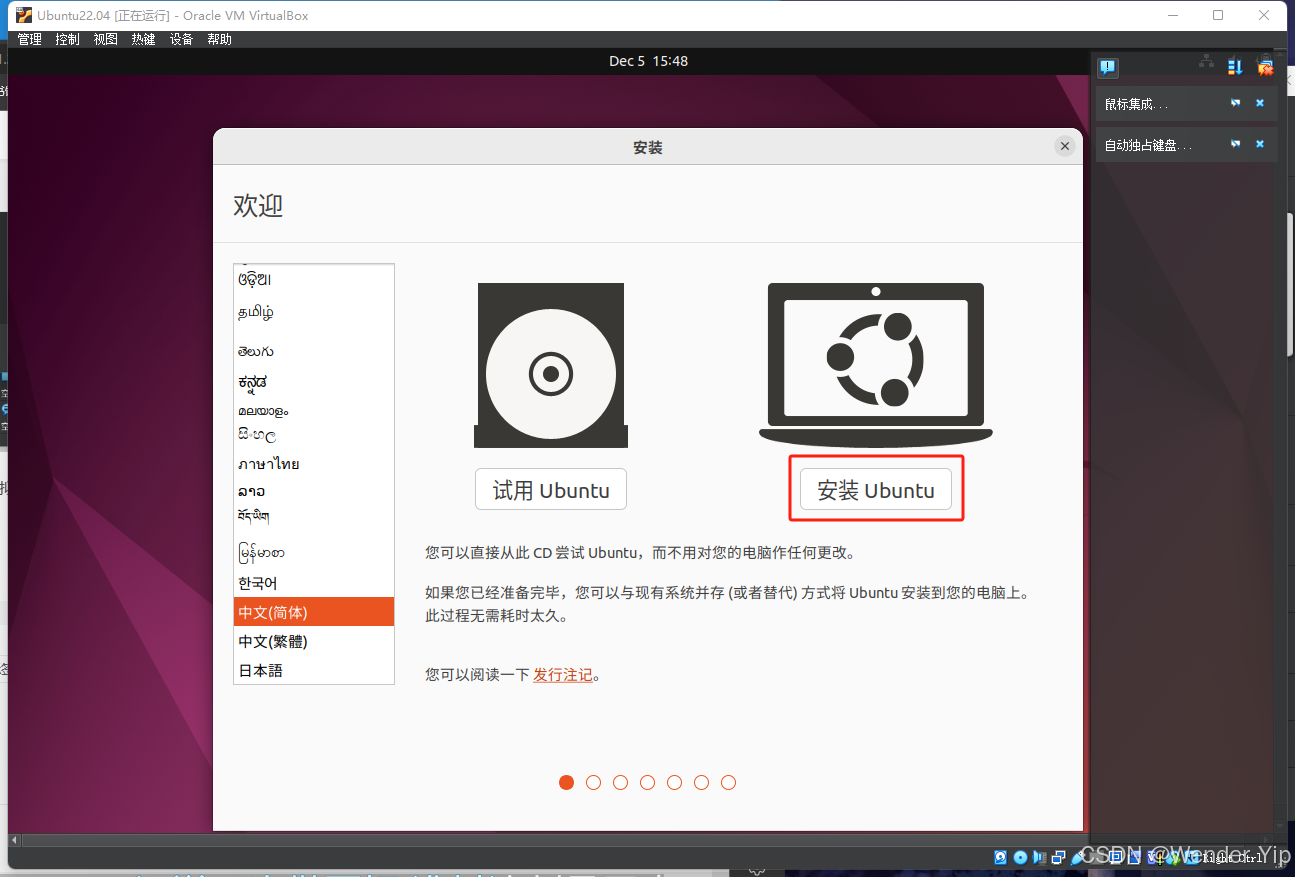1295x877 pixels.
Task: Select മലയാളം in the language list
Action: pos(314,410)
